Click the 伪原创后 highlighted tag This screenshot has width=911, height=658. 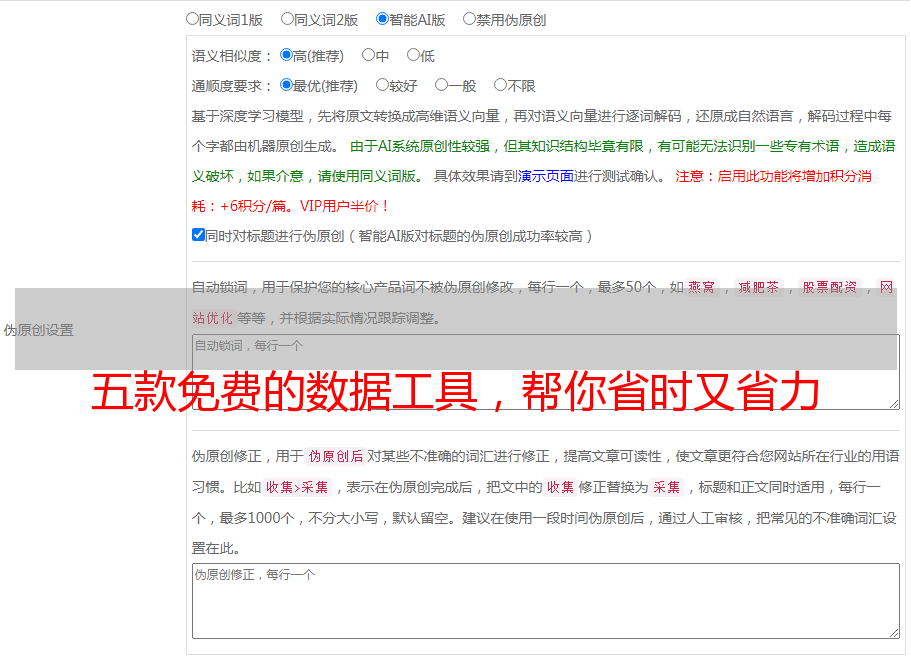pos(336,456)
